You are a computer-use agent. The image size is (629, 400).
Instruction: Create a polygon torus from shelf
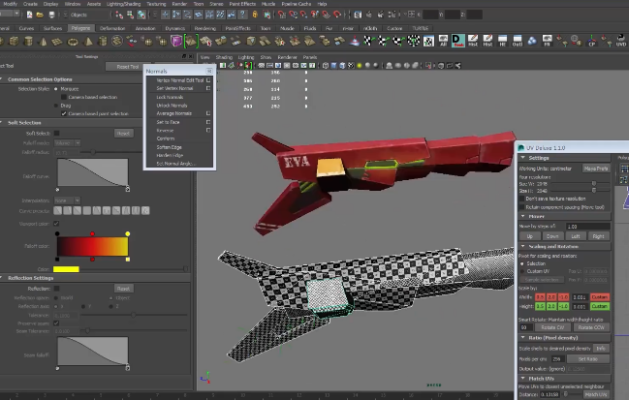(x=73, y=41)
